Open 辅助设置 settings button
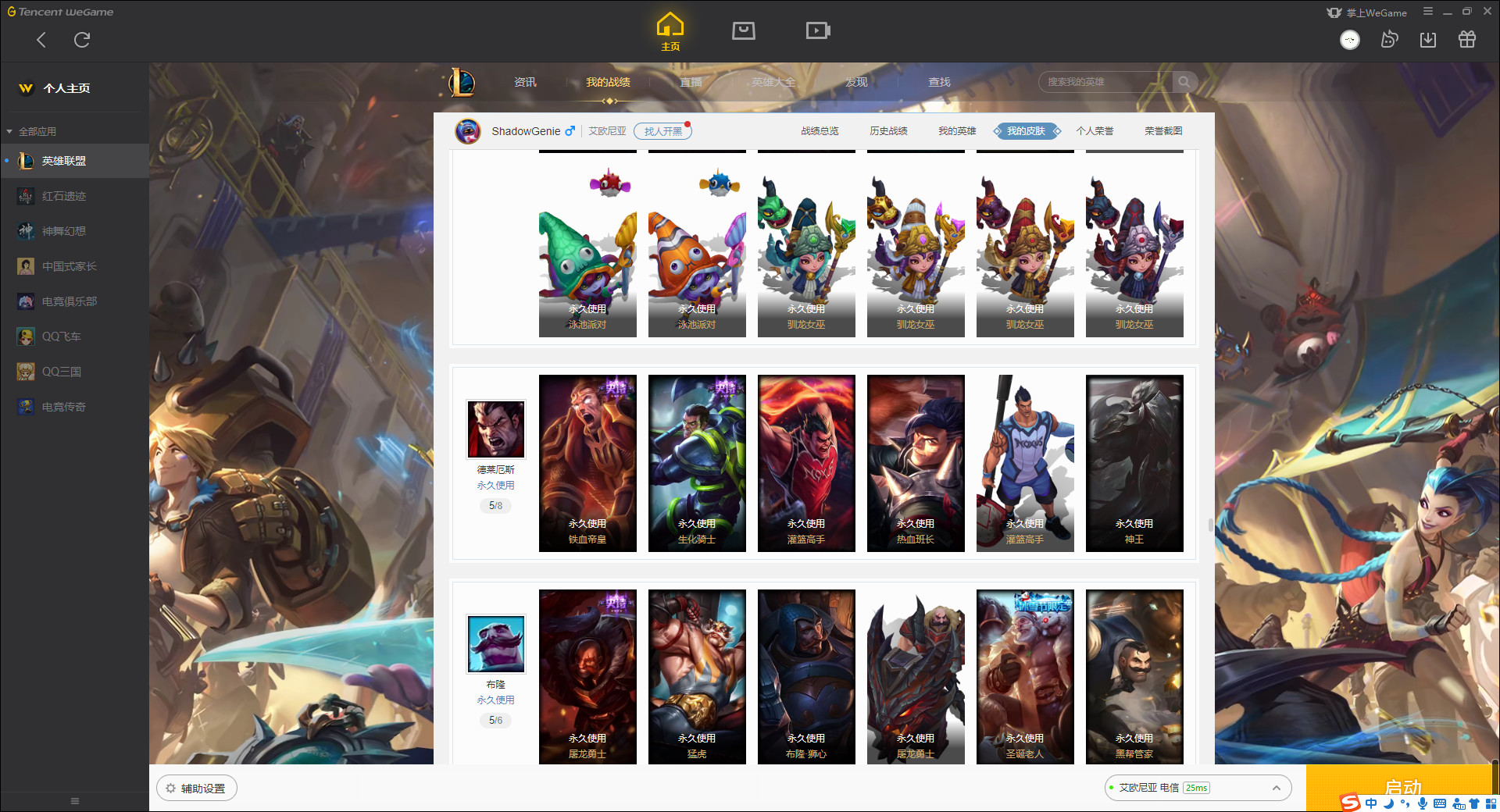The image size is (1500, 812). [x=197, y=789]
